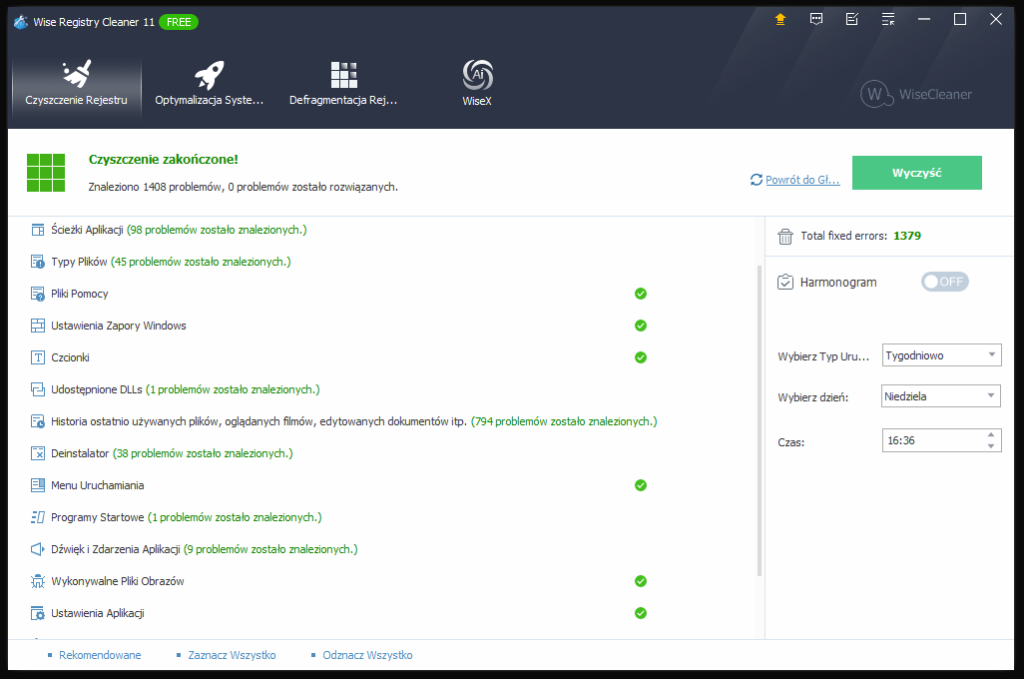Open the Niedziela day dropdown
The width and height of the screenshot is (1024, 679).
[x=940, y=396]
